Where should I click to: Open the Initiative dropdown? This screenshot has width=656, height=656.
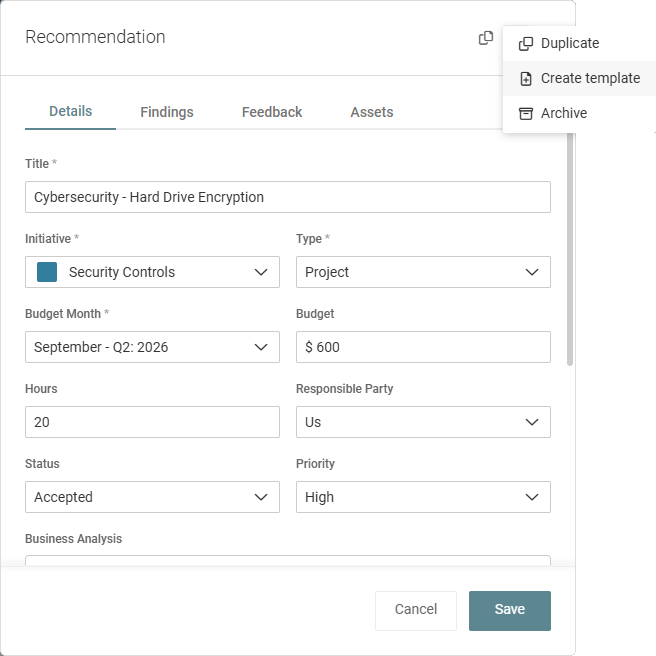point(152,272)
